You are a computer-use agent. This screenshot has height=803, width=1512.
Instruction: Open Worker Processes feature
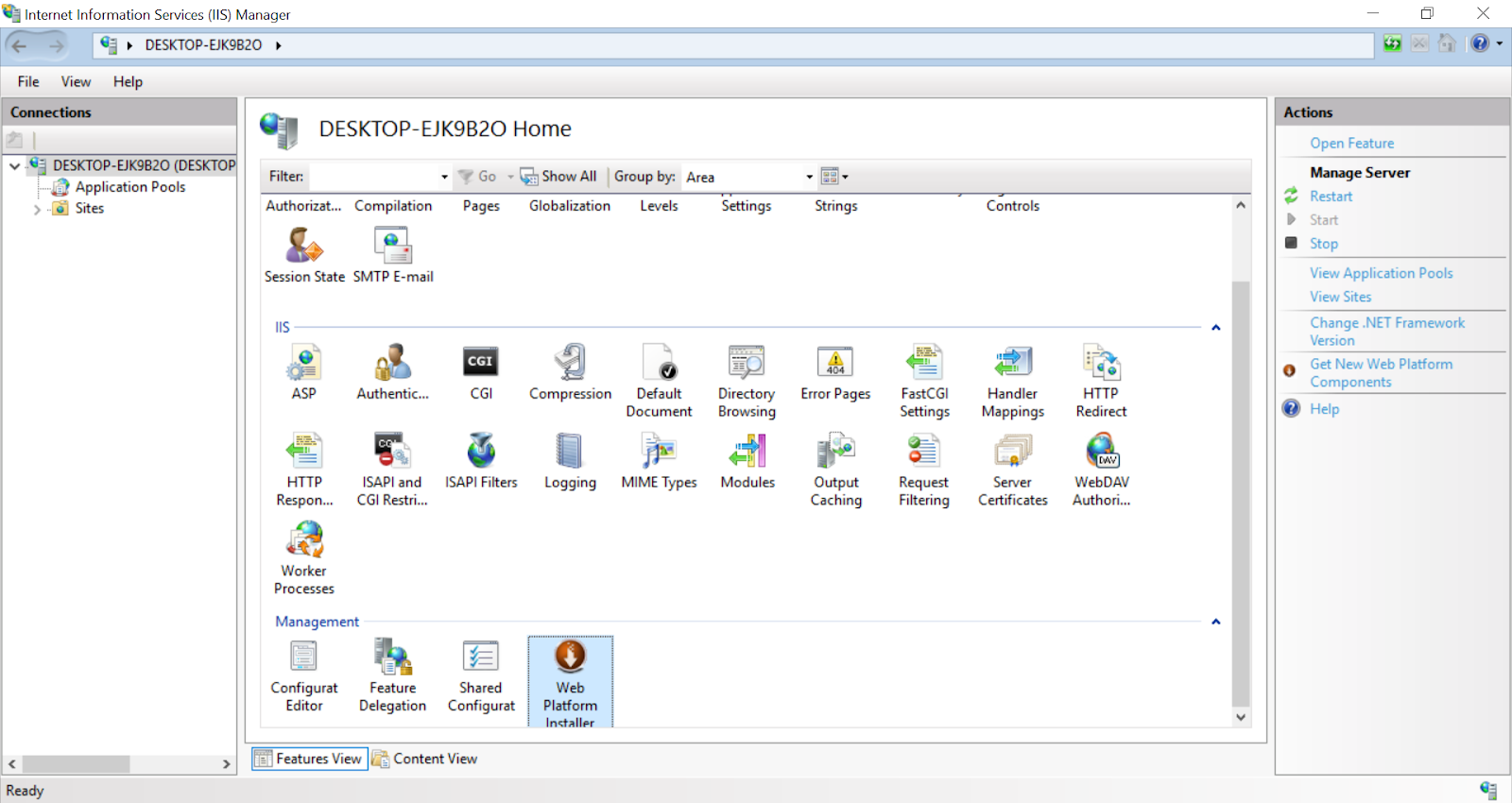pos(304,558)
